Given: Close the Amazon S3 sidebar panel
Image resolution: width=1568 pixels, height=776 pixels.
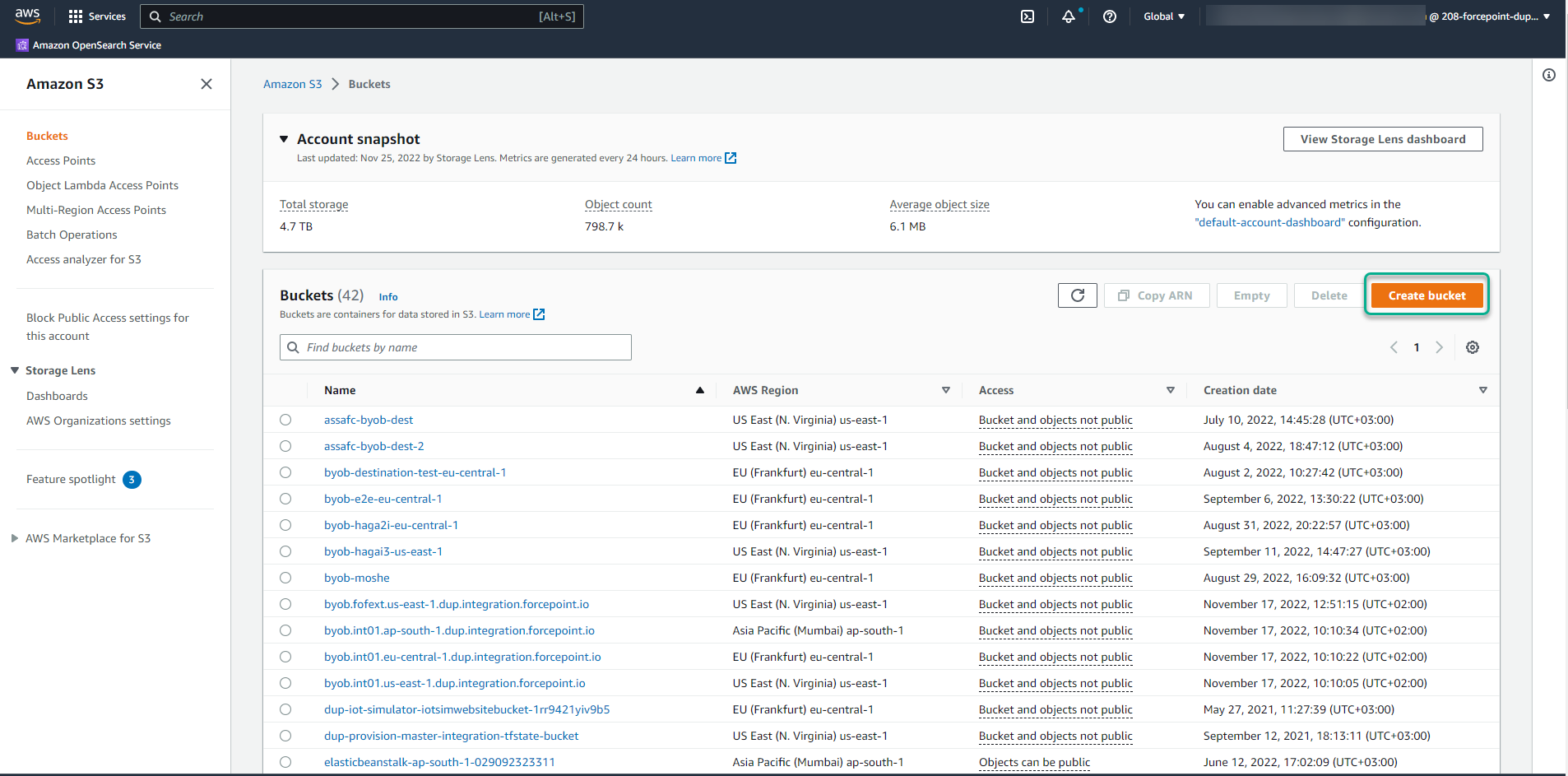Looking at the screenshot, I should (206, 84).
